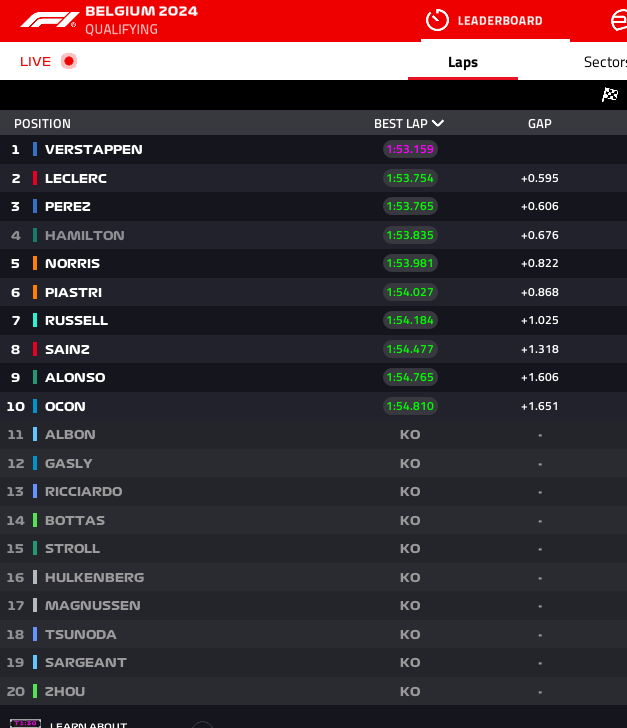Select the Stroll driver name
This screenshot has height=728, width=627.
point(72,548)
